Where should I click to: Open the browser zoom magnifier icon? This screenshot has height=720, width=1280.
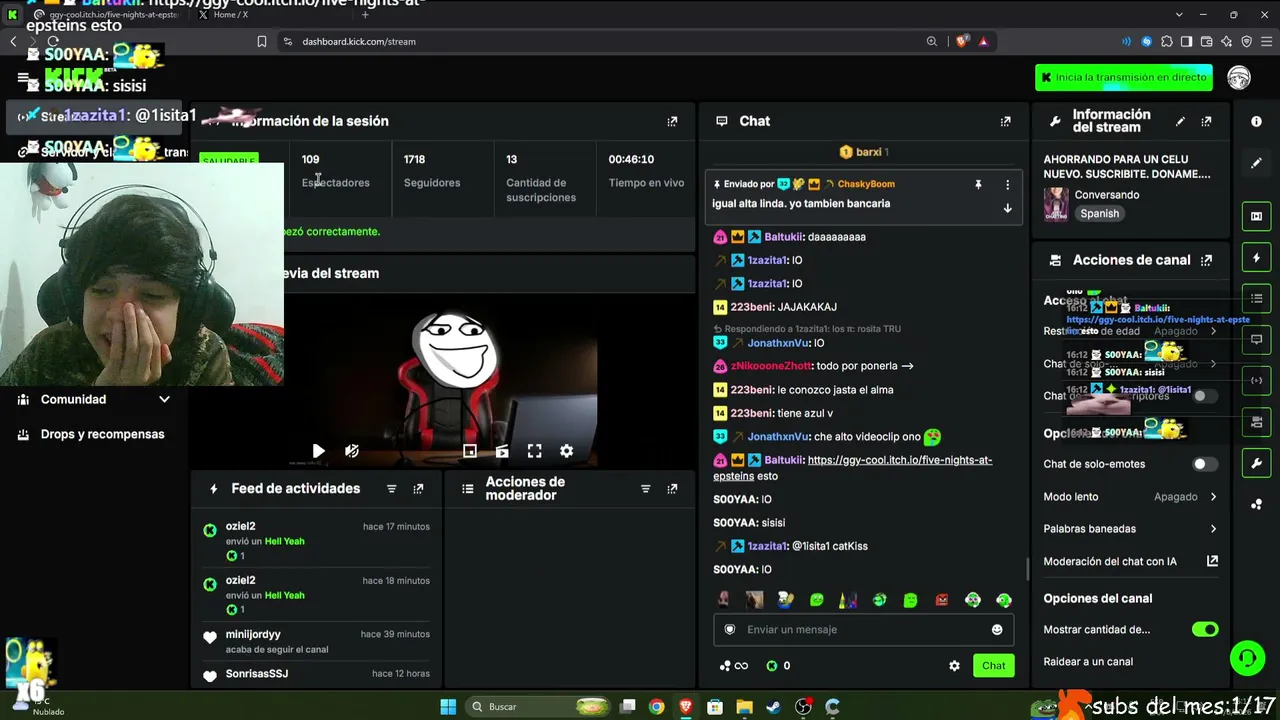click(931, 42)
